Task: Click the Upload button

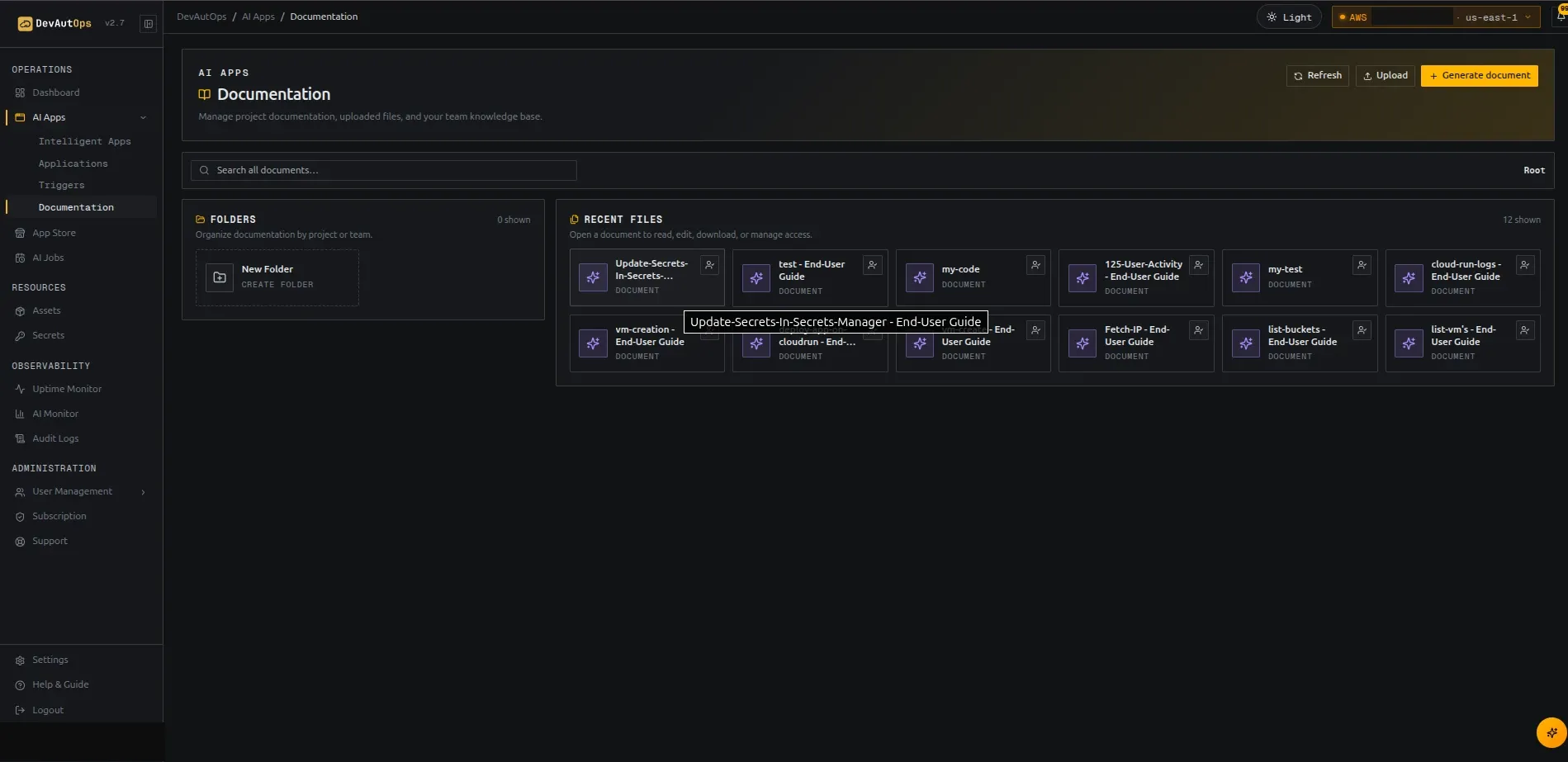Action: [1386, 76]
